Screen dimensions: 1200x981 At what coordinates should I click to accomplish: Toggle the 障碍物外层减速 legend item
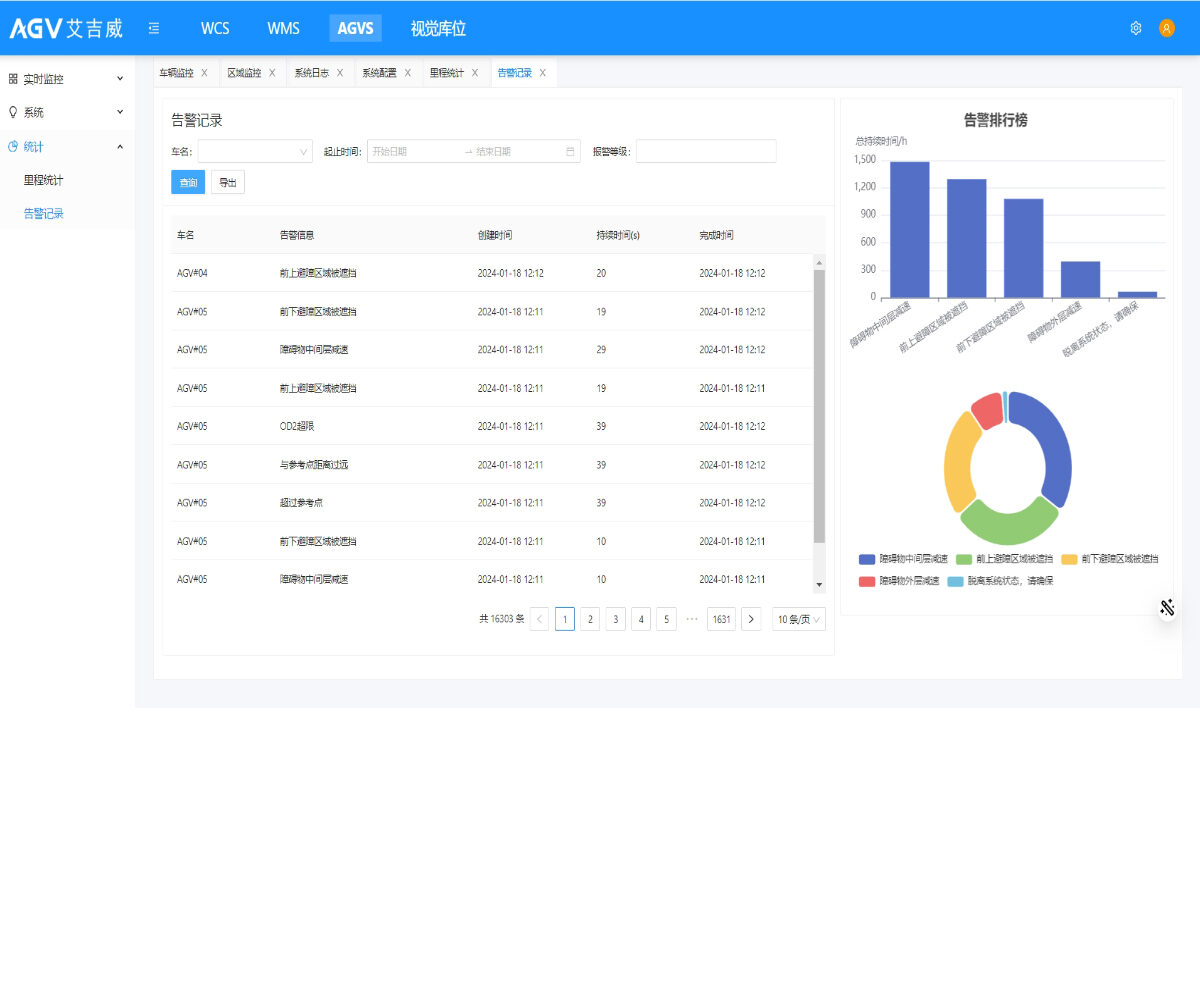point(899,581)
